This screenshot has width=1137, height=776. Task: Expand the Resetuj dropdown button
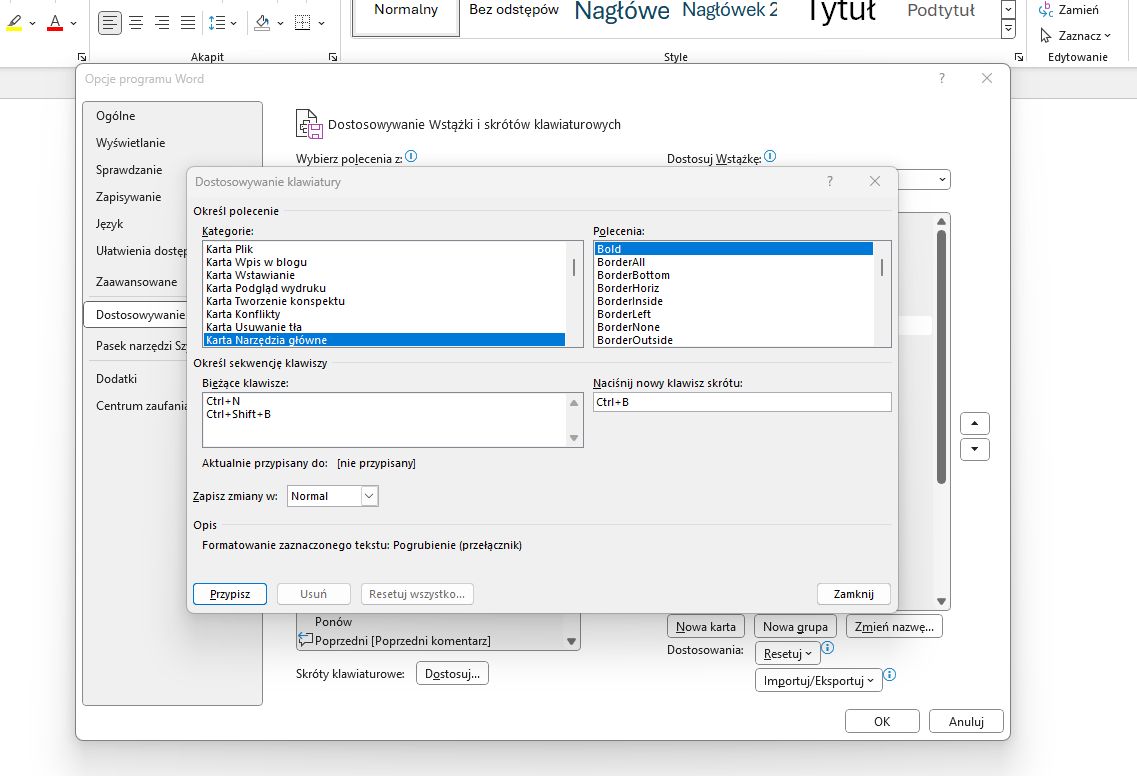(x=787, y=653)
